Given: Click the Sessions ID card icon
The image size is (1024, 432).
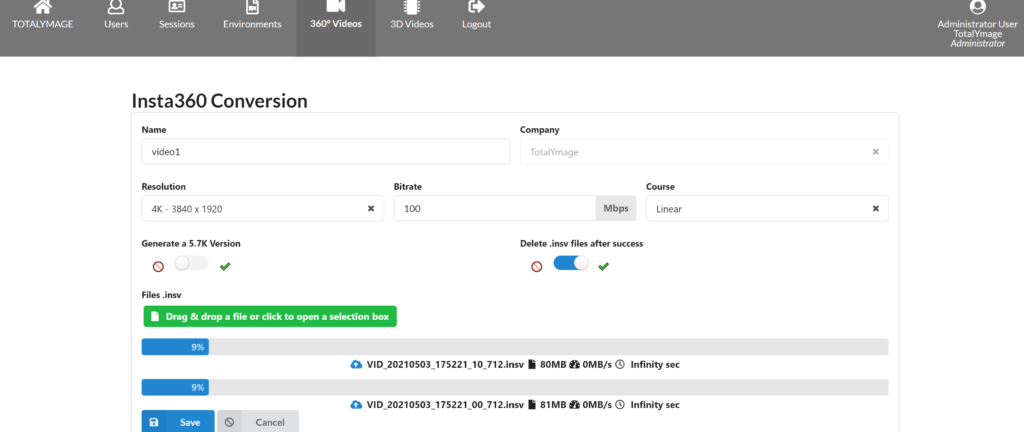Looking at the screenshot, I should point(177,7).
